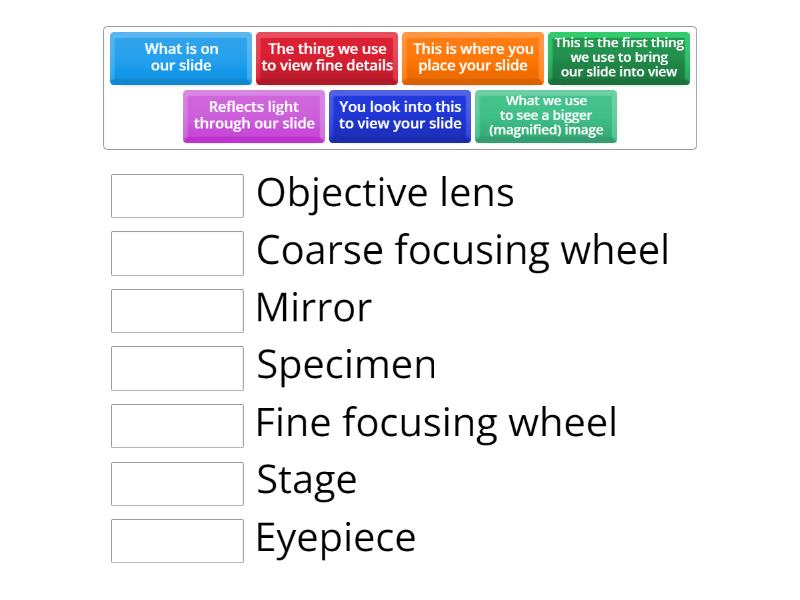Click the purple "Reflects light" tile
Screen dimensions: 800x600
(x=254, y=116)
